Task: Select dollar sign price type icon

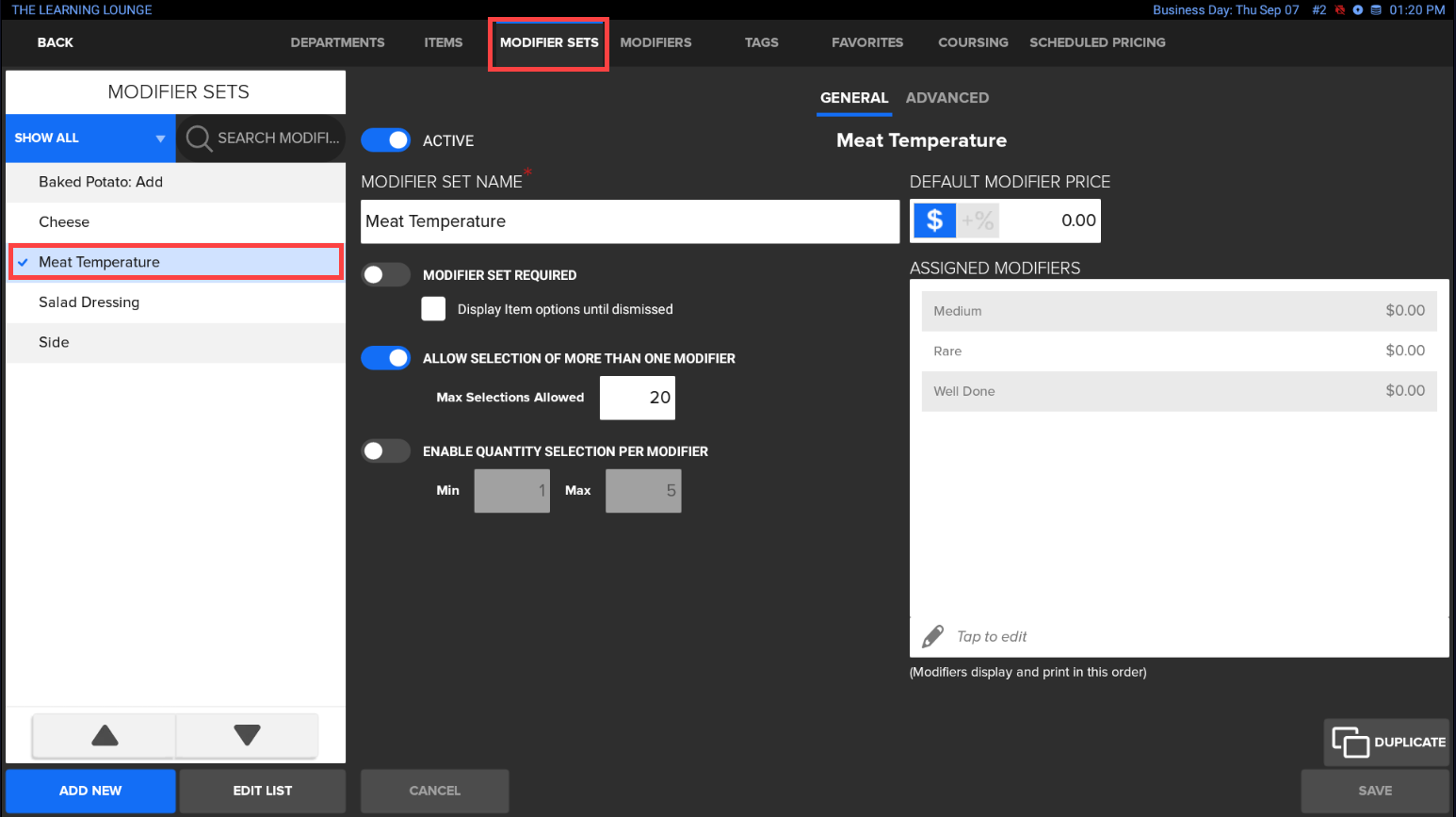Action: [934, 221]
